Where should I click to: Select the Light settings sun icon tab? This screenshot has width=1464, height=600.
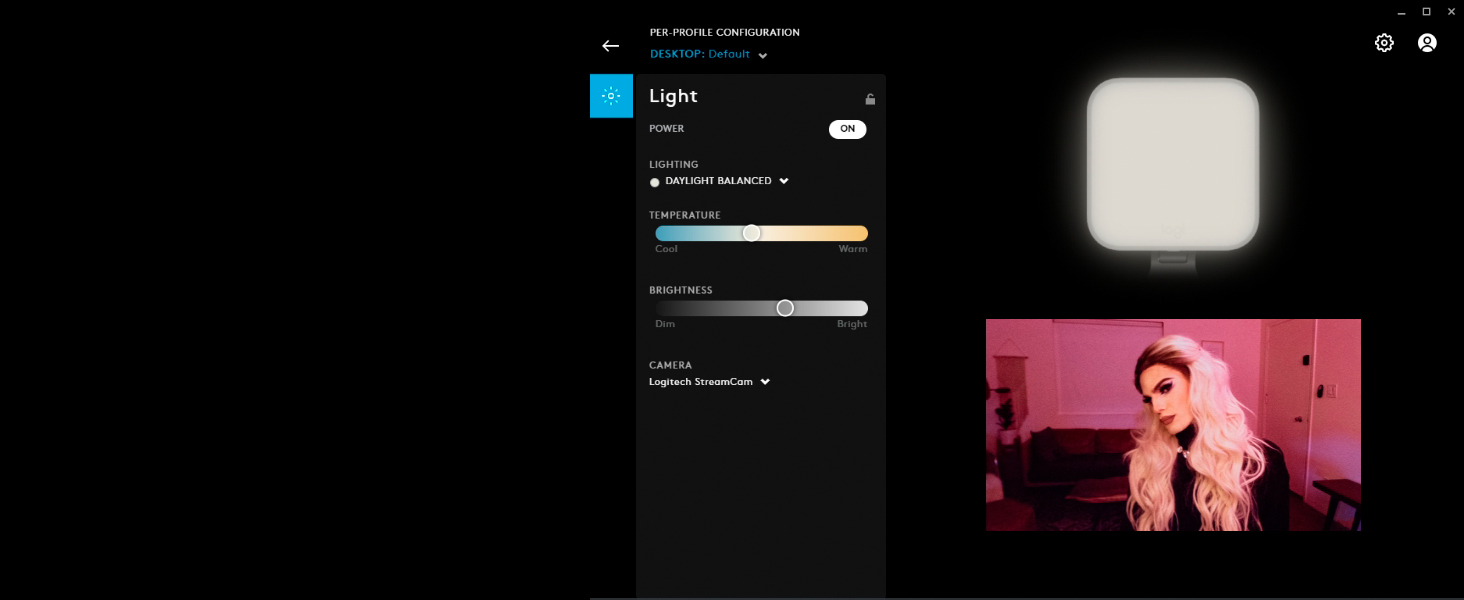(x=611, y=96)
